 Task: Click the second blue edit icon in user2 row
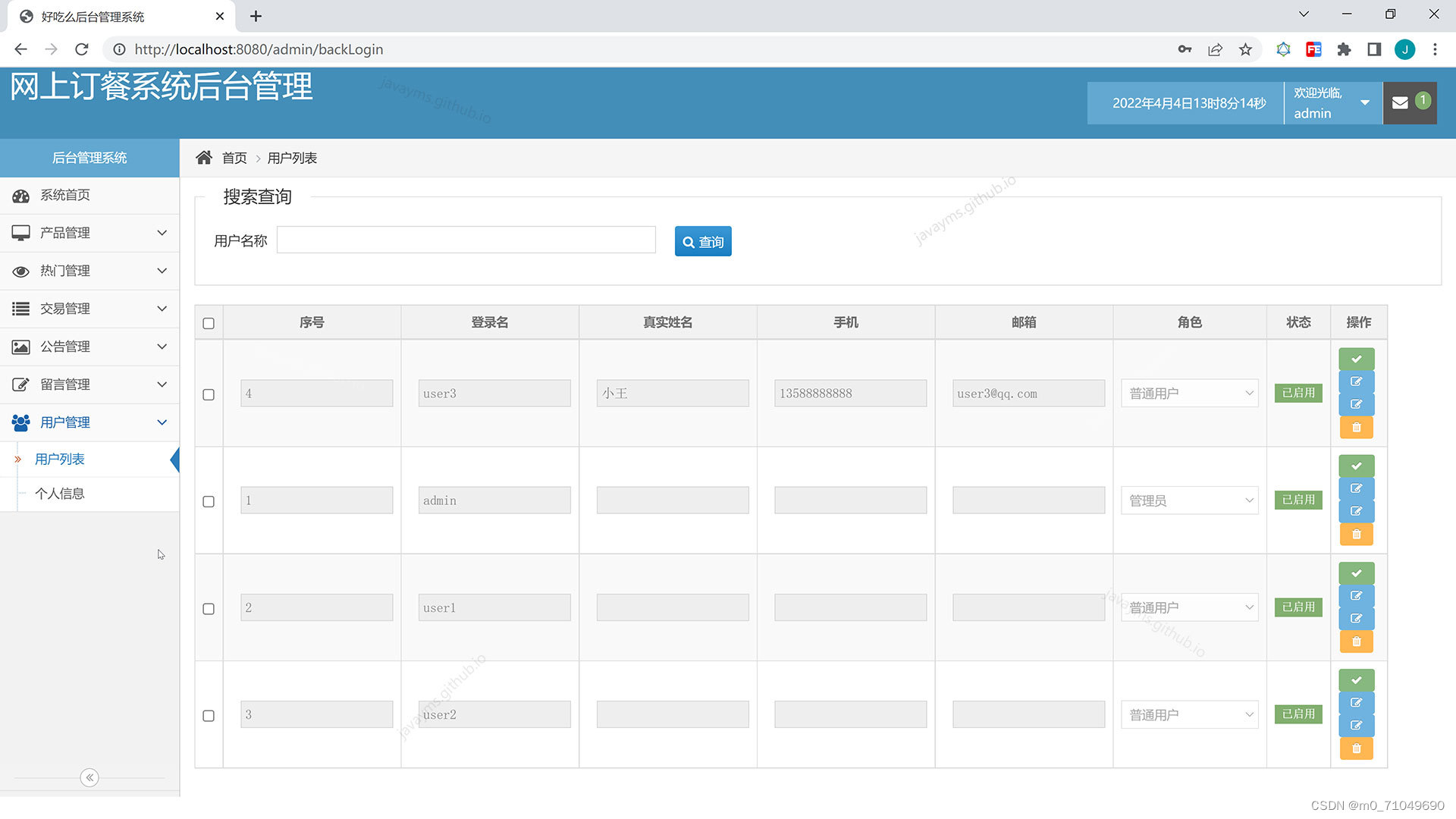click(x=1356, y=726)
